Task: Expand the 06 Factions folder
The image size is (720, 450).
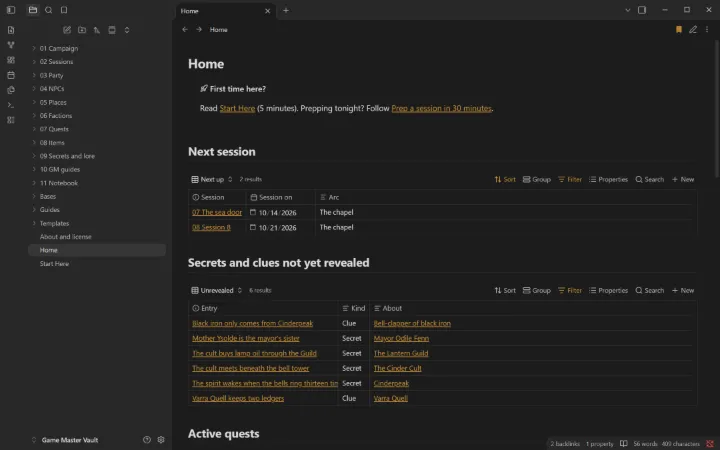Action: 56,116
